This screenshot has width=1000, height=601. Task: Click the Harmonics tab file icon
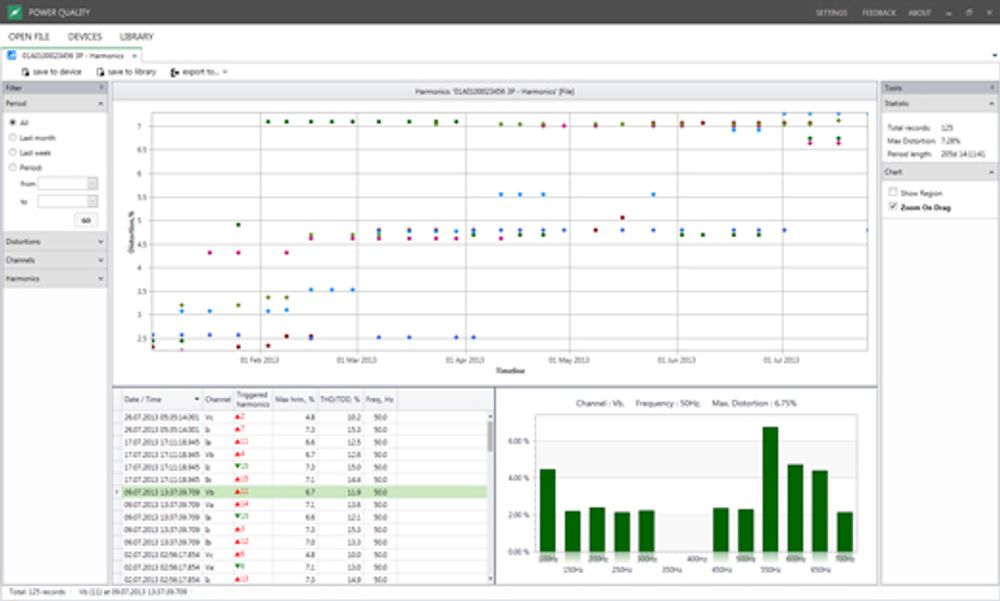click(x=11, y=56)
